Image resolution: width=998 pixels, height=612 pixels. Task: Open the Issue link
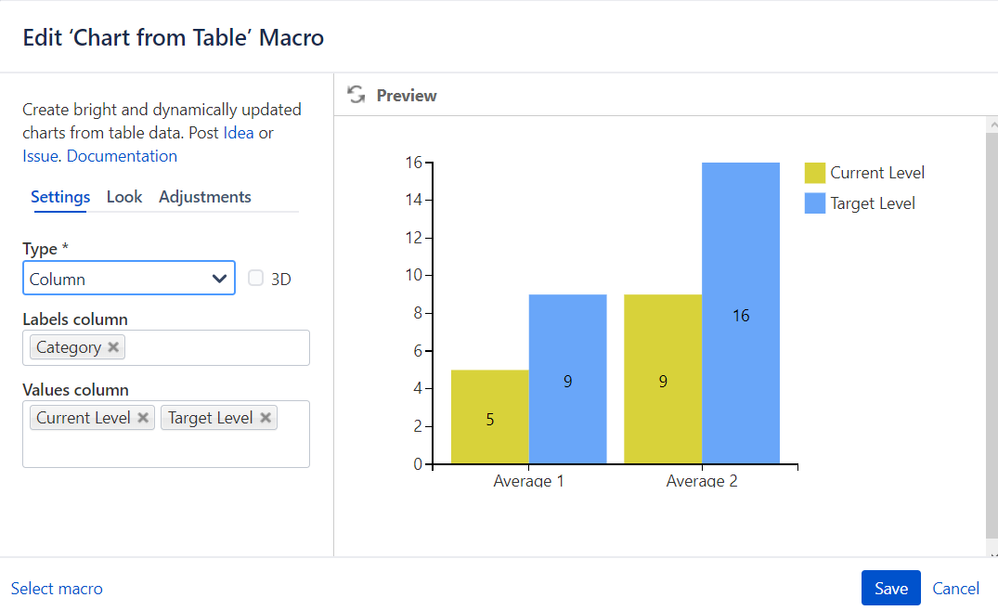[40, 156]
